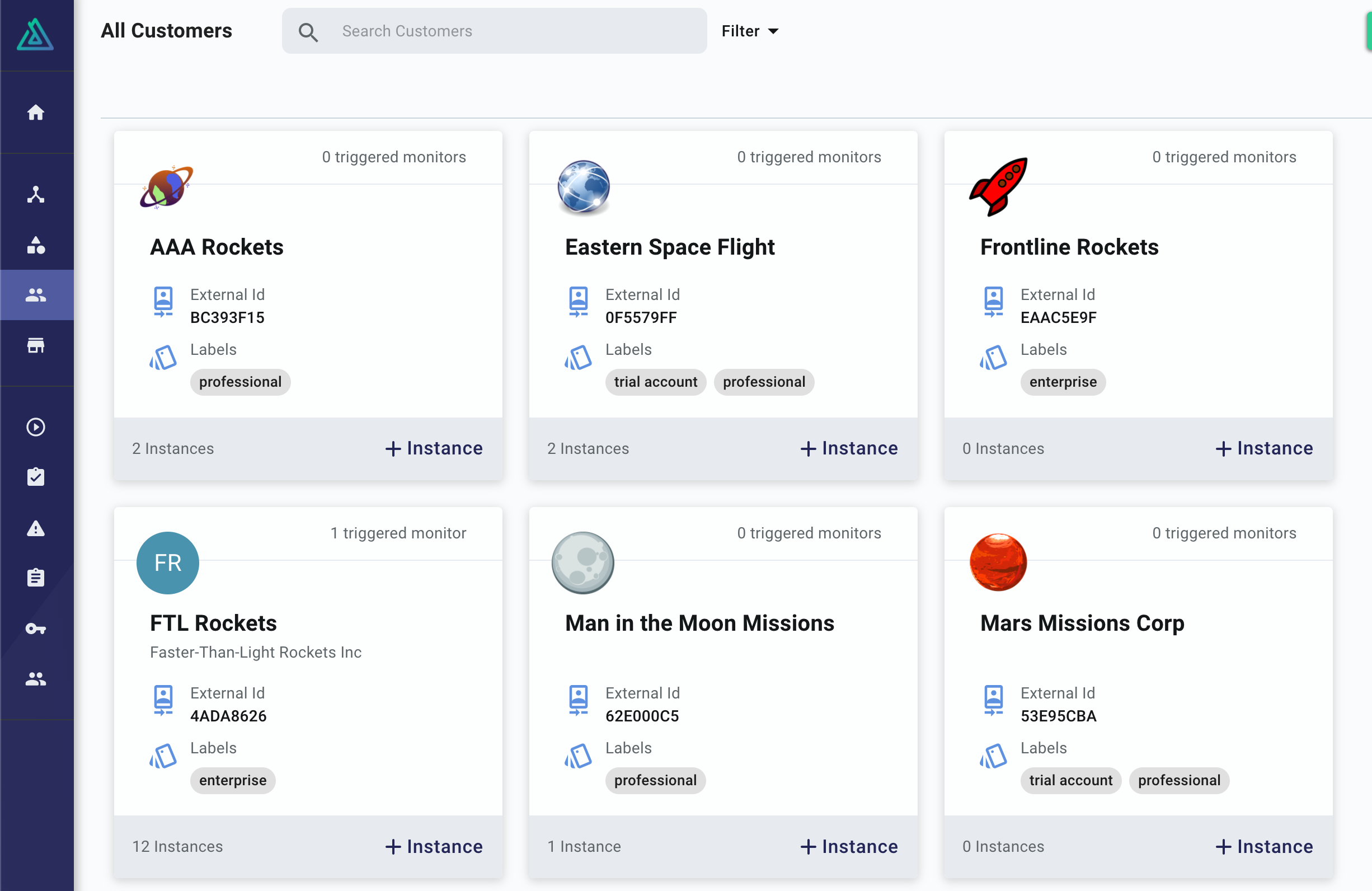
Task: Open the All Customers heading
Action: point(167,31)
